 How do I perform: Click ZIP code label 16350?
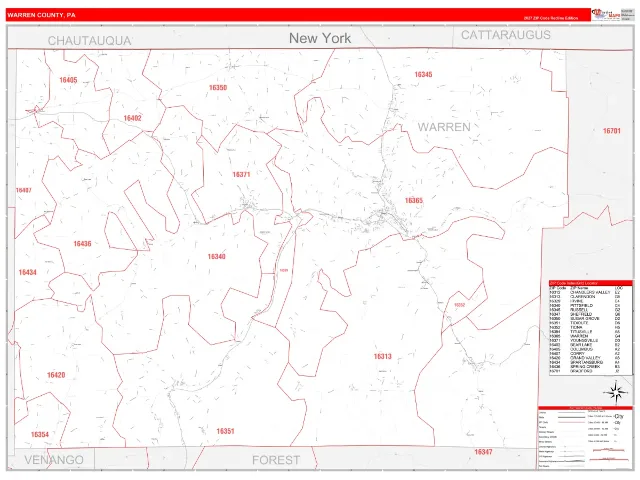coord(218,88)
